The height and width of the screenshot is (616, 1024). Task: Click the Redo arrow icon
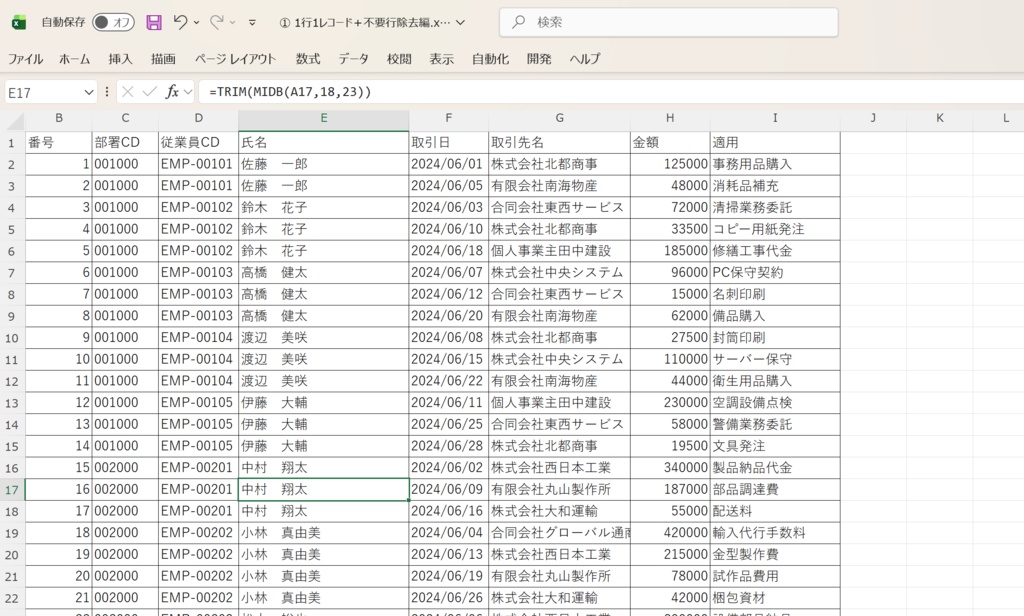[x=216, y=22]
